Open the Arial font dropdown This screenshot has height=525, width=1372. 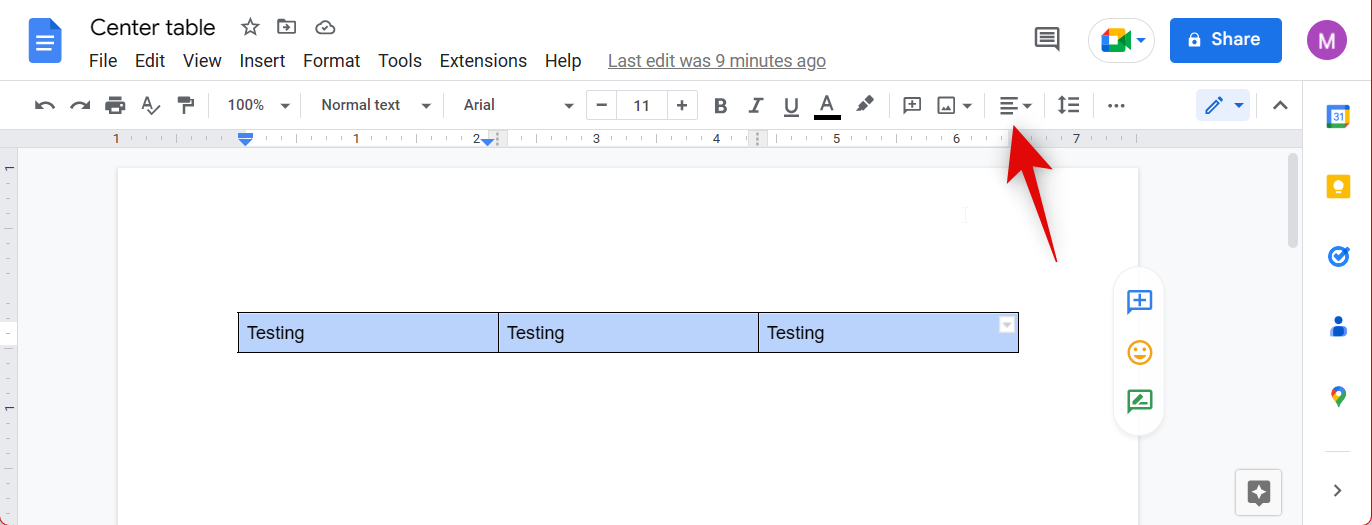[x=518, y=105]
